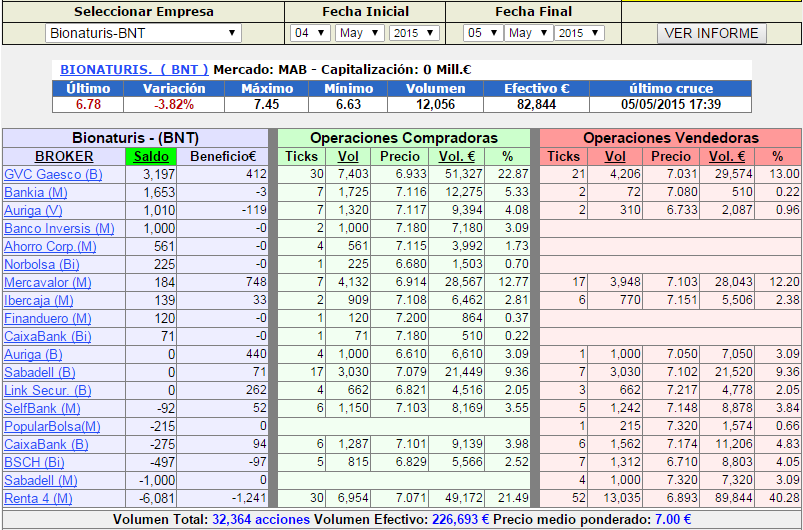Sort by the BROKER column header
Image resolution: width=803 pixels, height=530 pixels.
[64, 156]
